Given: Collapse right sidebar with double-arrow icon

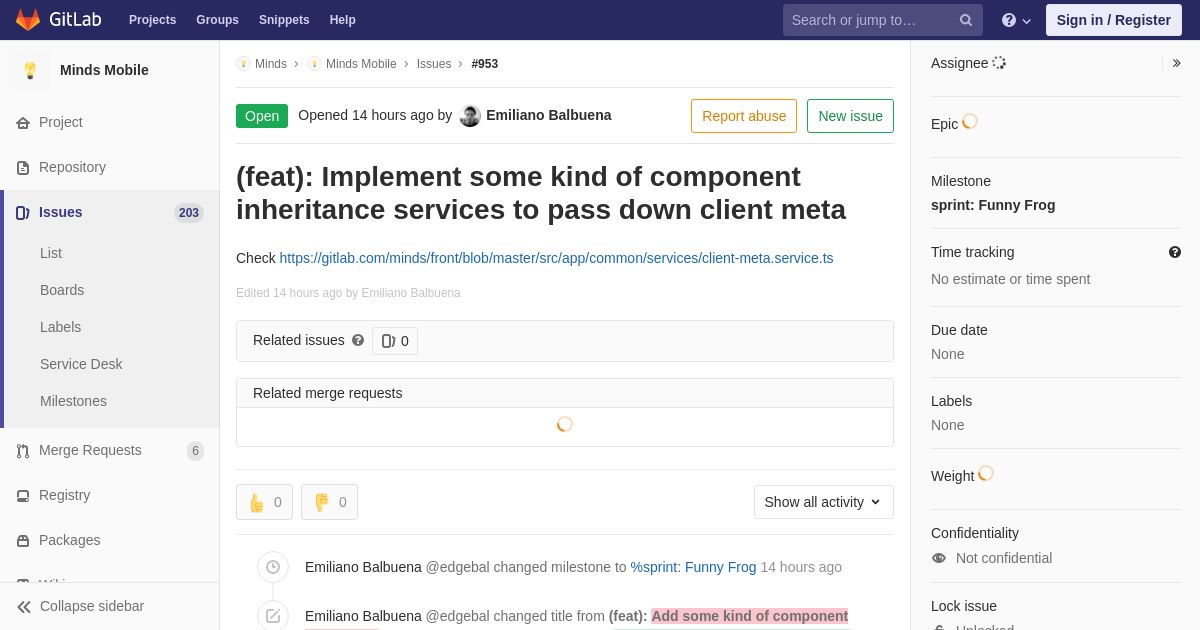Looking at the screenshot, I should pos(1176,63).
